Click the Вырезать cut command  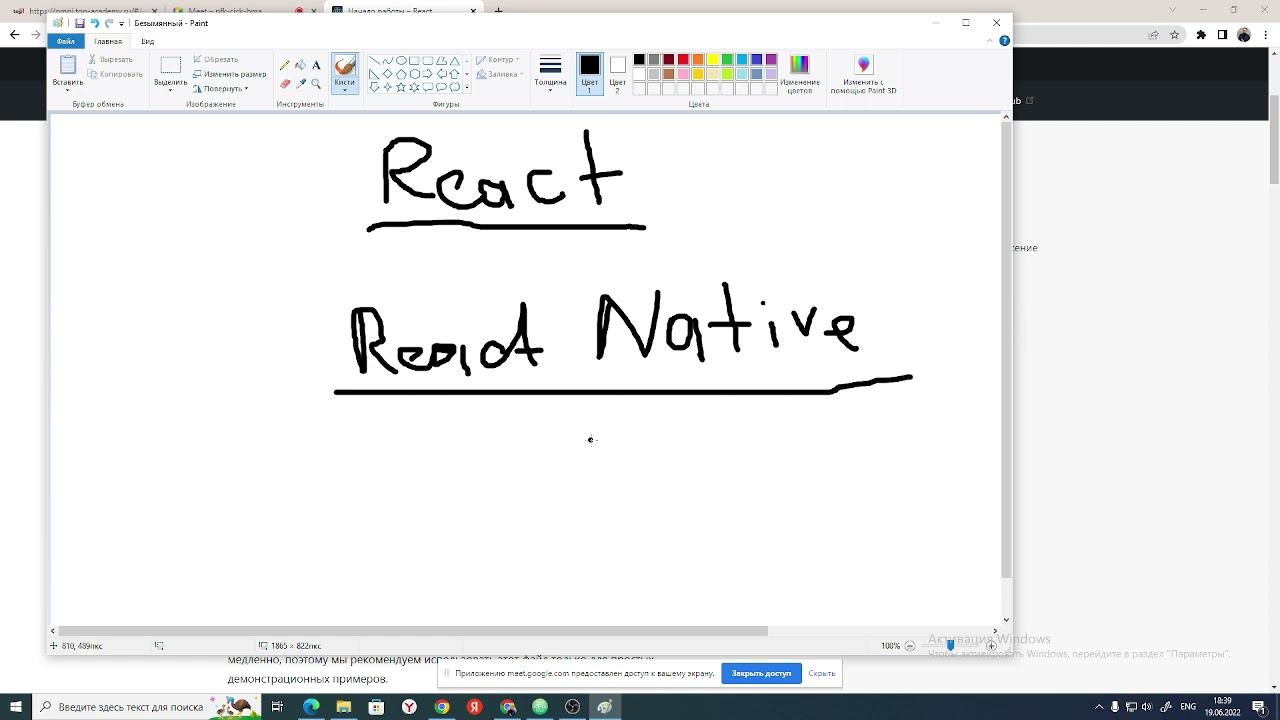(x=110, y=60)
